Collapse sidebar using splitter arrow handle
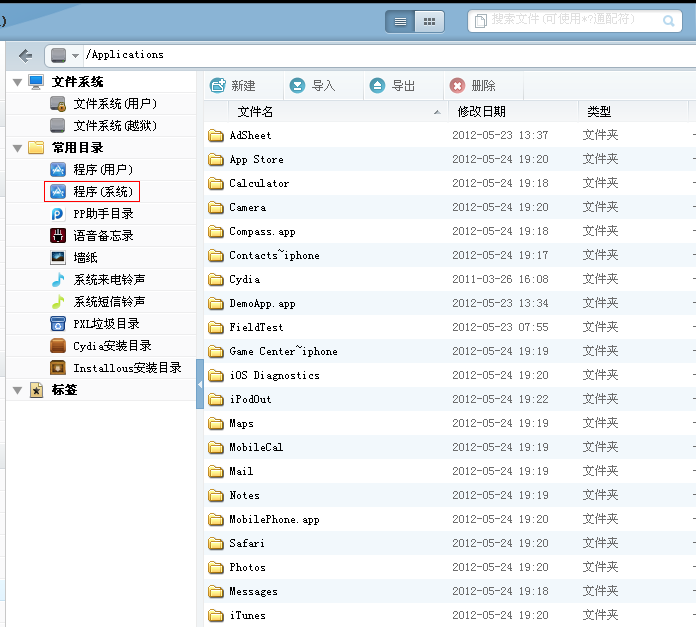 tap(200, 384)
